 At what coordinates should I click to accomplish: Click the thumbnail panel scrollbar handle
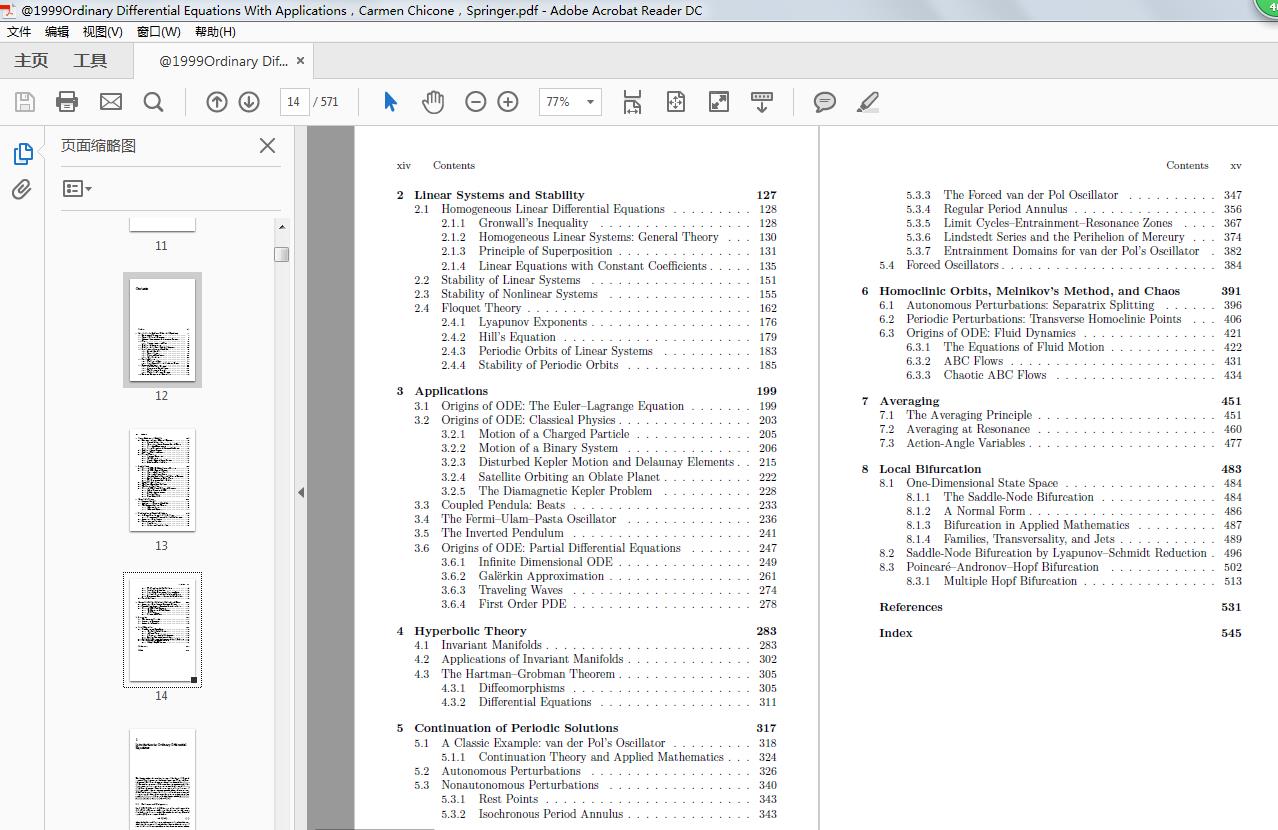pyautogui.click(x=282, y=254)
